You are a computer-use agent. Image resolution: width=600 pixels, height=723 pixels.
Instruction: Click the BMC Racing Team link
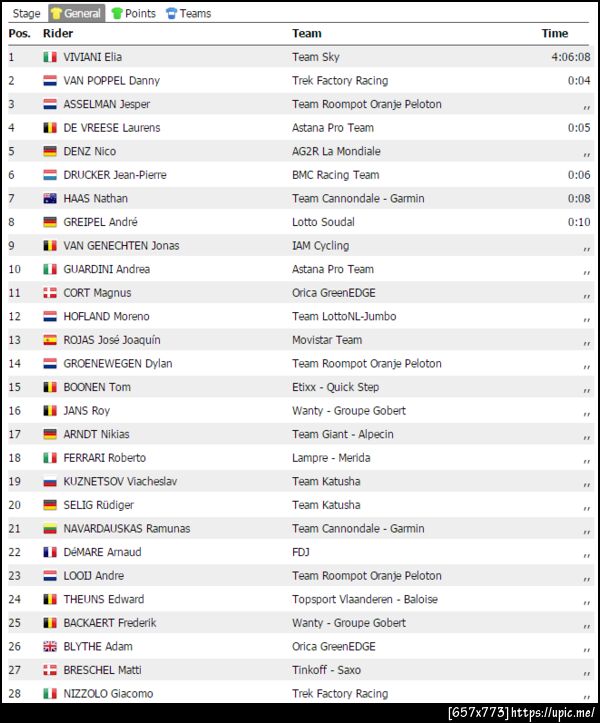(335, 175)
